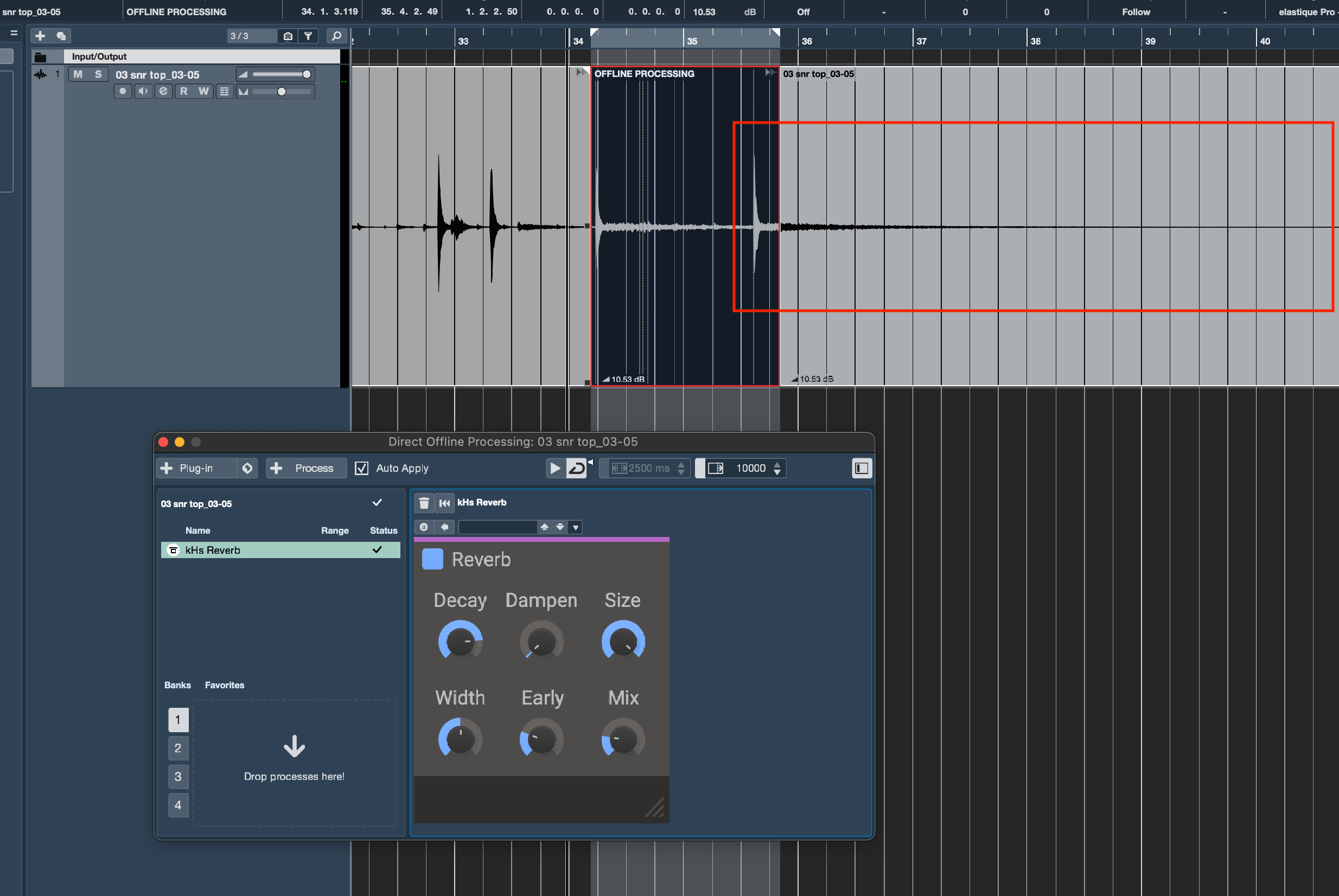Open channel settings 'e' button on track
1339x896 pixels.
coord(163,92)
